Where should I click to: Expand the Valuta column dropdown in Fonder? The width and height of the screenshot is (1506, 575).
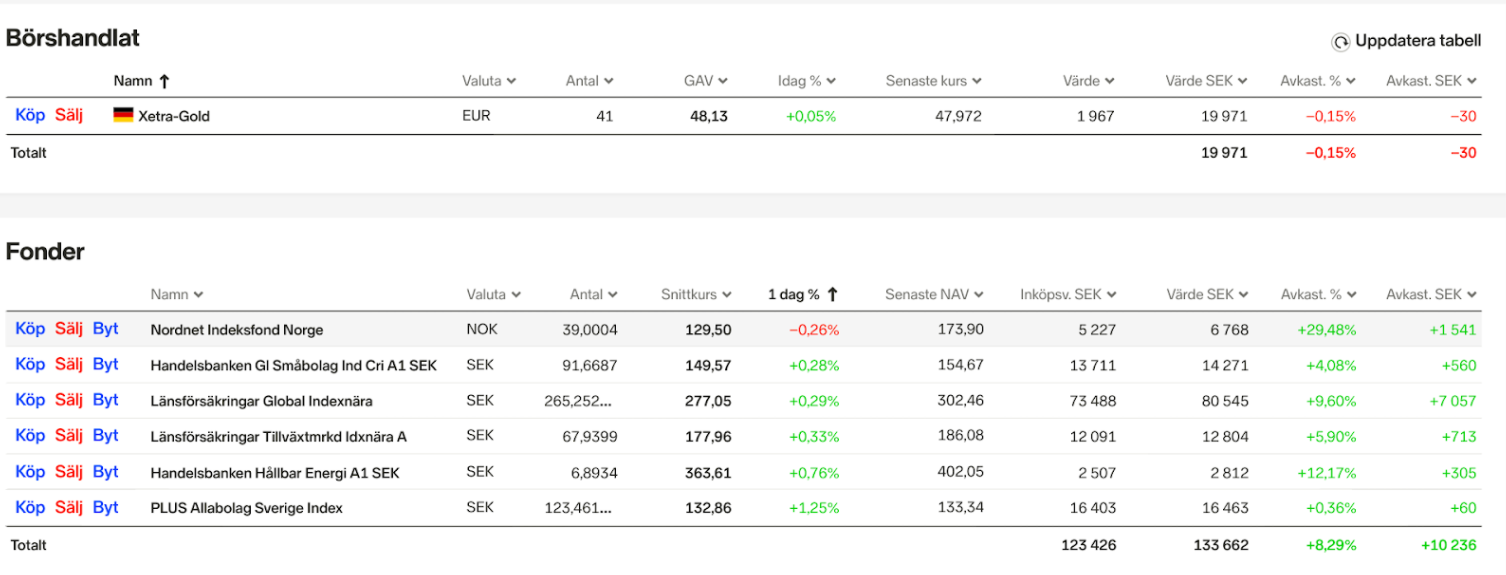point(516,295)
